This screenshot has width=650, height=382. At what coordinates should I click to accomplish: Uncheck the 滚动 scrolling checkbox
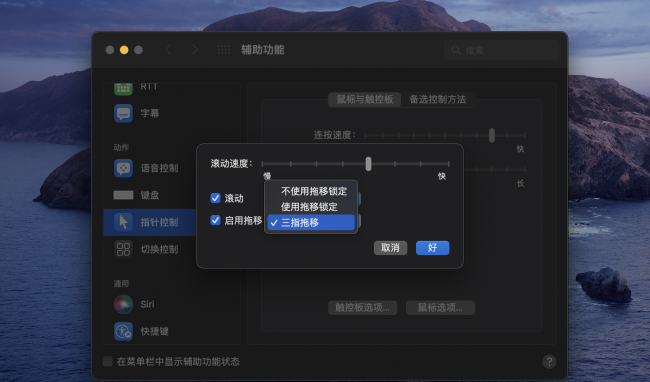[215, 198]
